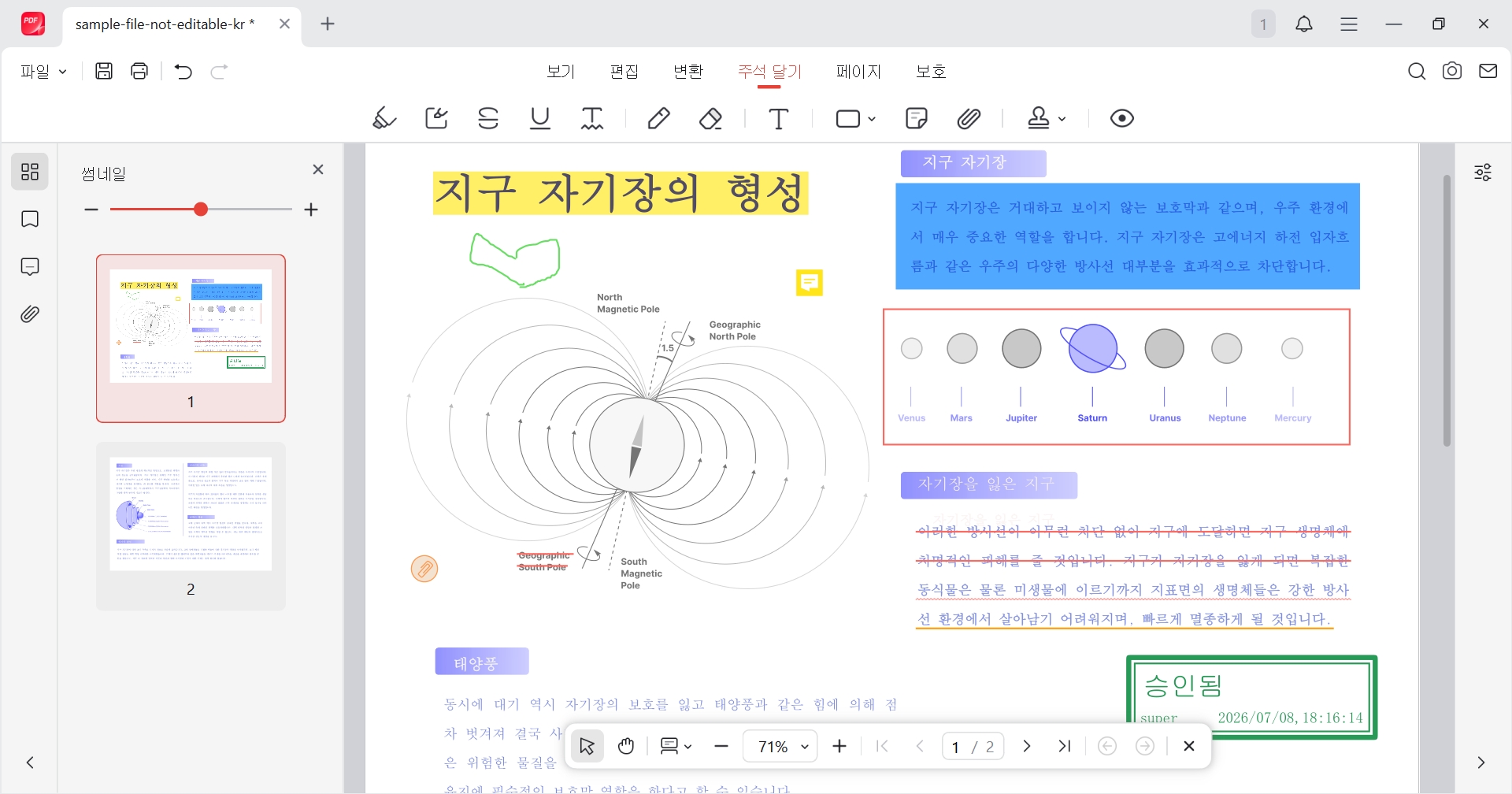Click the yellow sticky note annotation
This screenshot has height=794, width=1512.
click(x=810, y=283)
